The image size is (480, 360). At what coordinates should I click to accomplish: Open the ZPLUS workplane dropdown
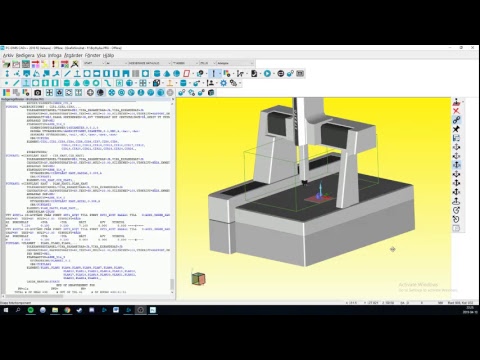208,63
